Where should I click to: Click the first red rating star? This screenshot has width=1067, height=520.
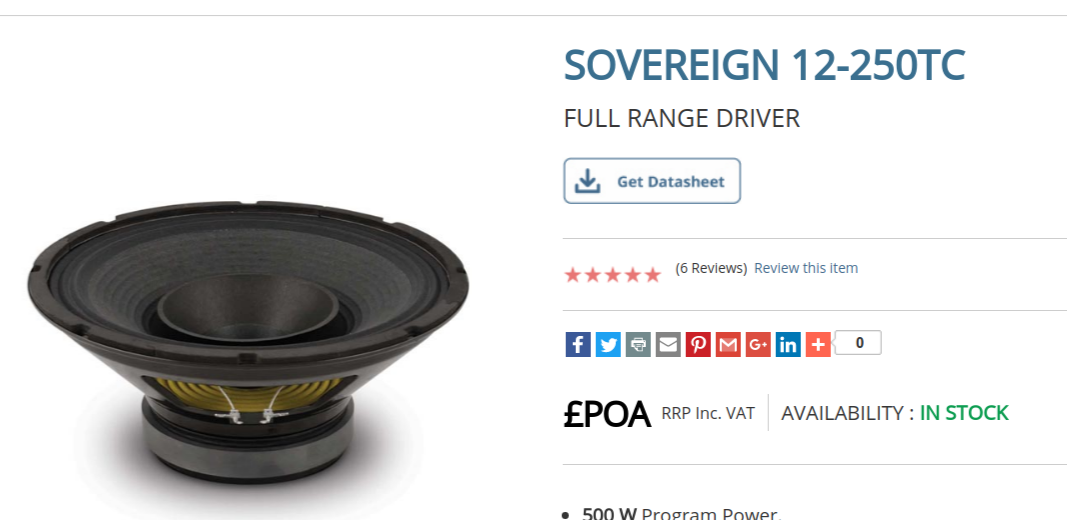pyautogui.click(x=573, y=275)
